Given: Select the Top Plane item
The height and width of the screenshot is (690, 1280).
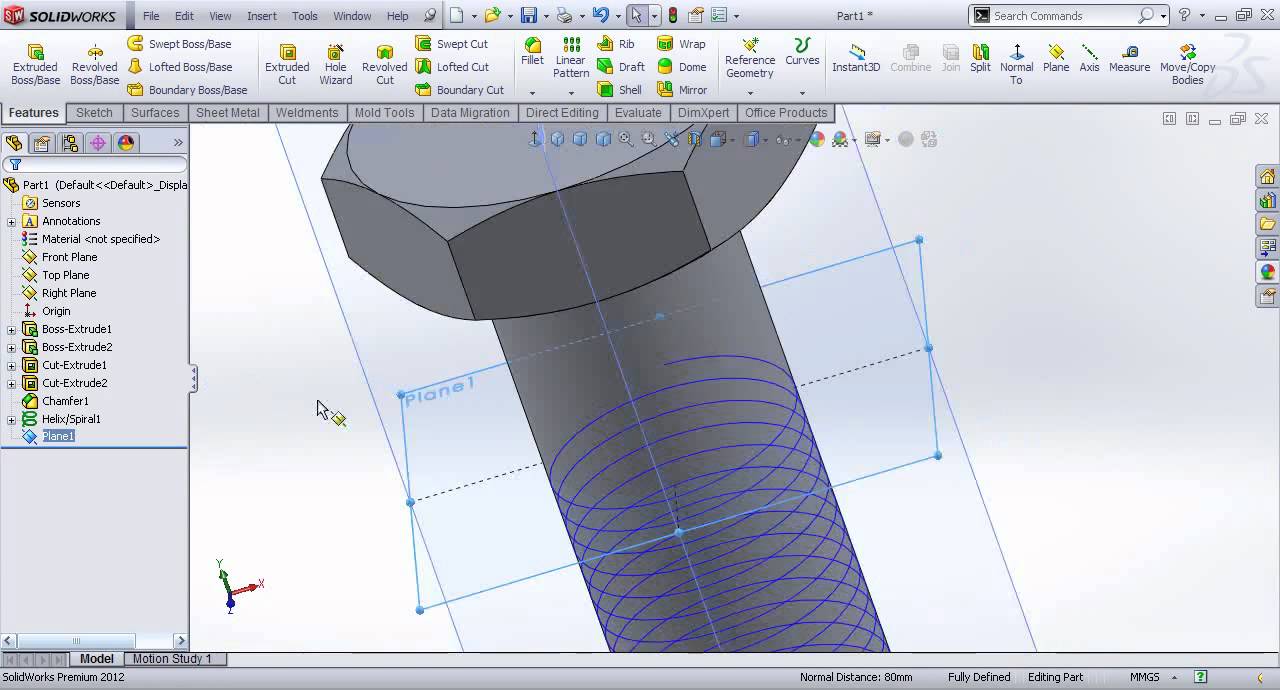Looking at the screenshot, I should point(65,275).
